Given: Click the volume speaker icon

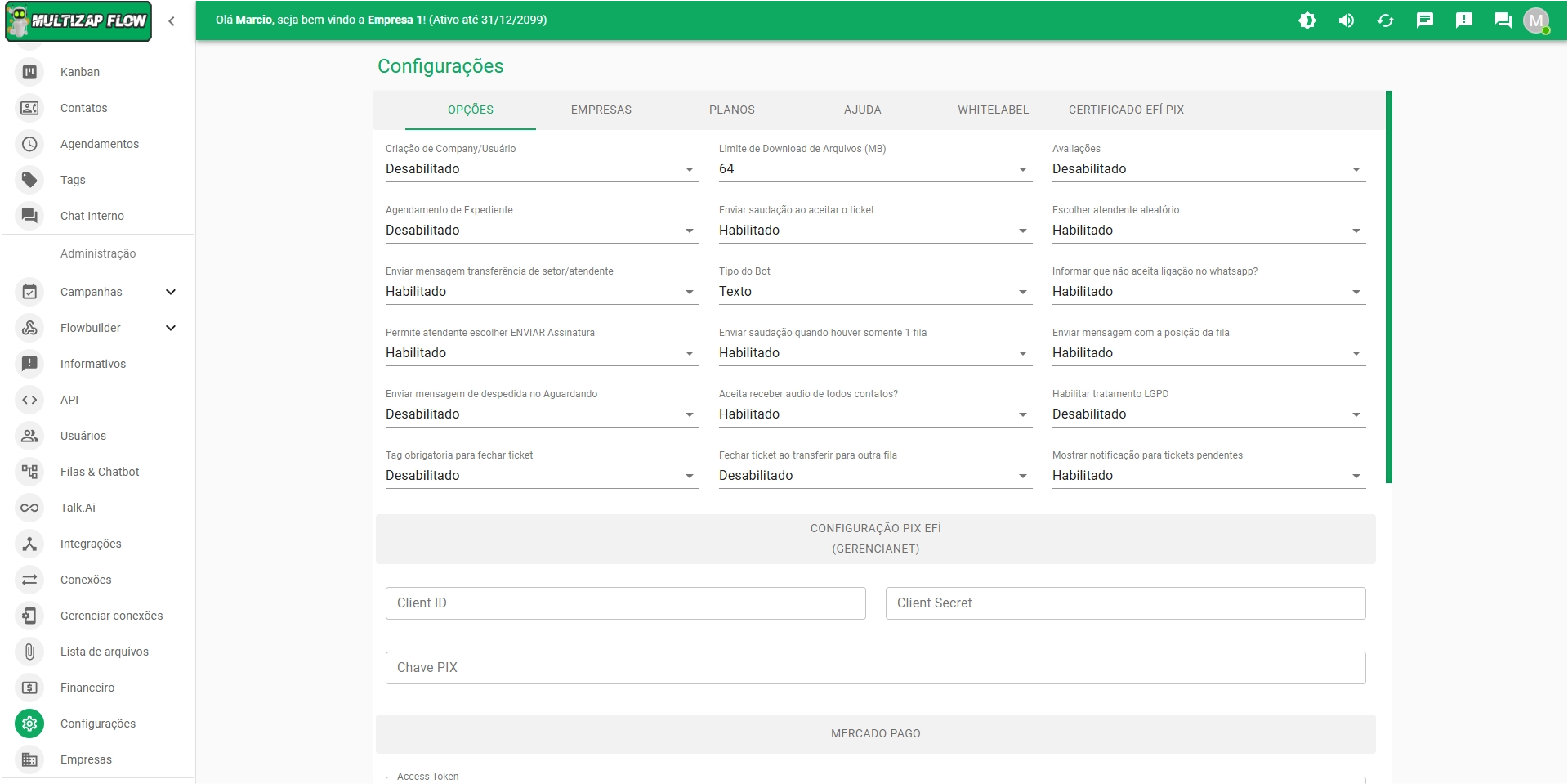Looking at the screenshot, I should pos(1347,20).
